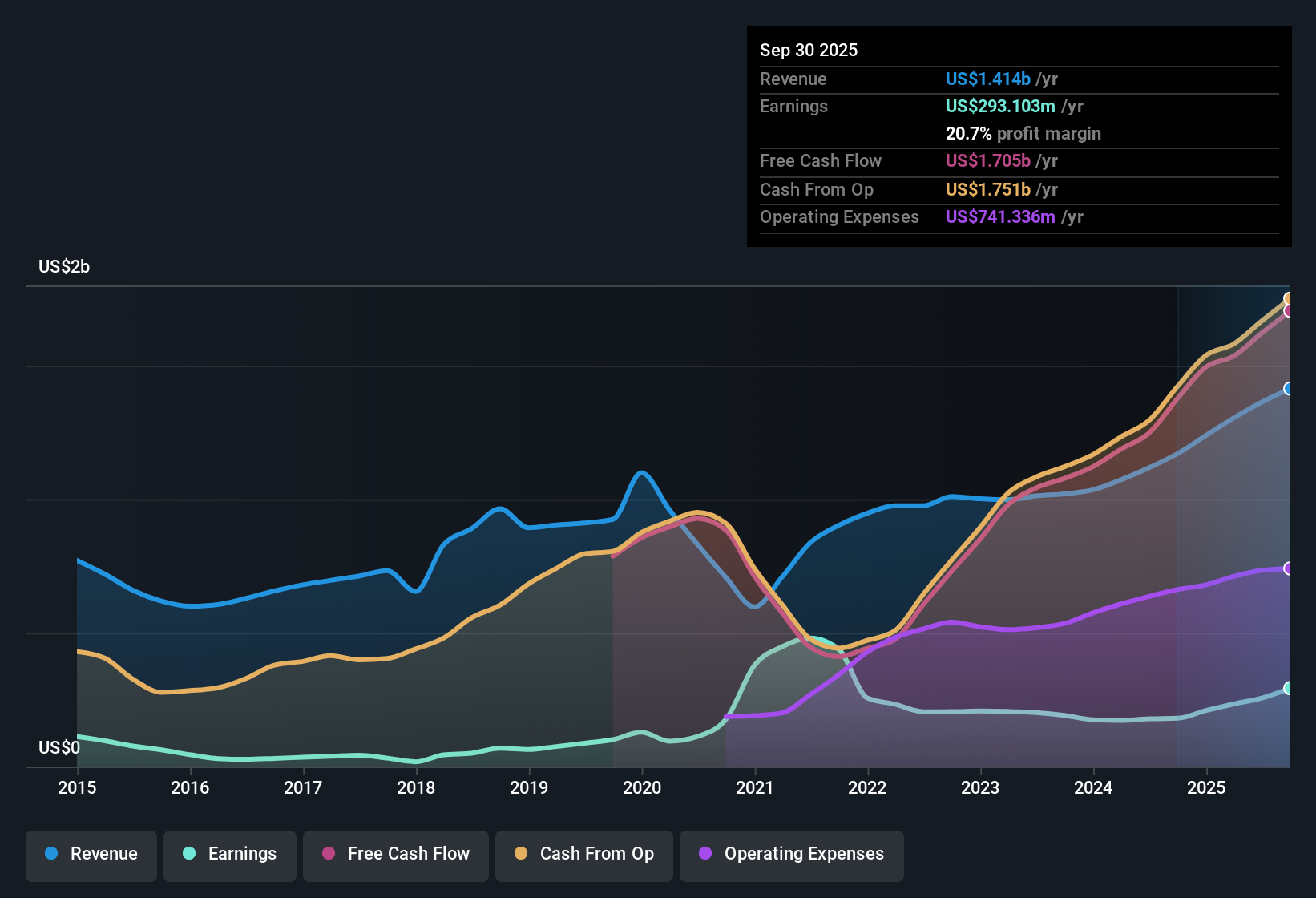Select the pink Free Cash Flow endpoint marker
1316x898 pixels.
[1289, 311]
